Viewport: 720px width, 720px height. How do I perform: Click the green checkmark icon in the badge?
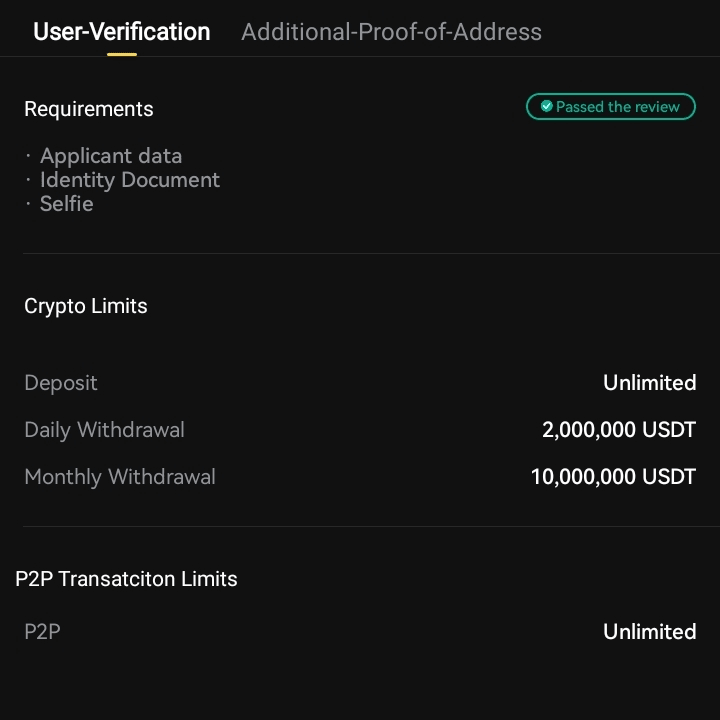pos(547,107)
